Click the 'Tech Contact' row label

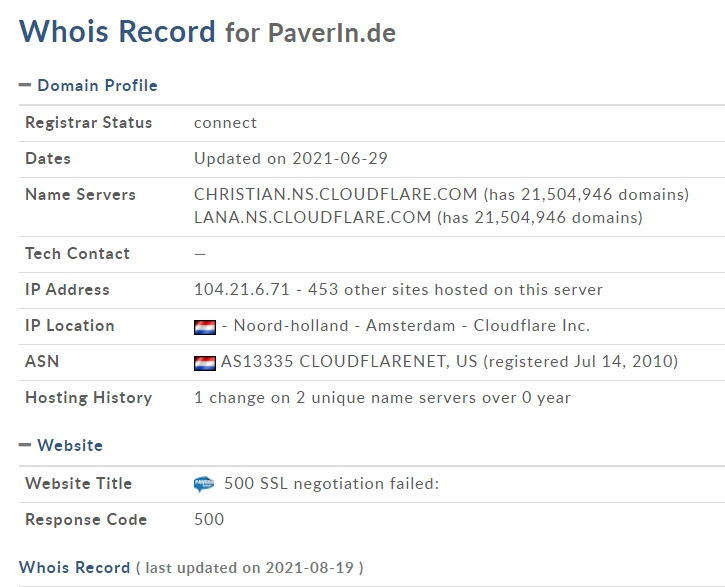click(78, 253)
